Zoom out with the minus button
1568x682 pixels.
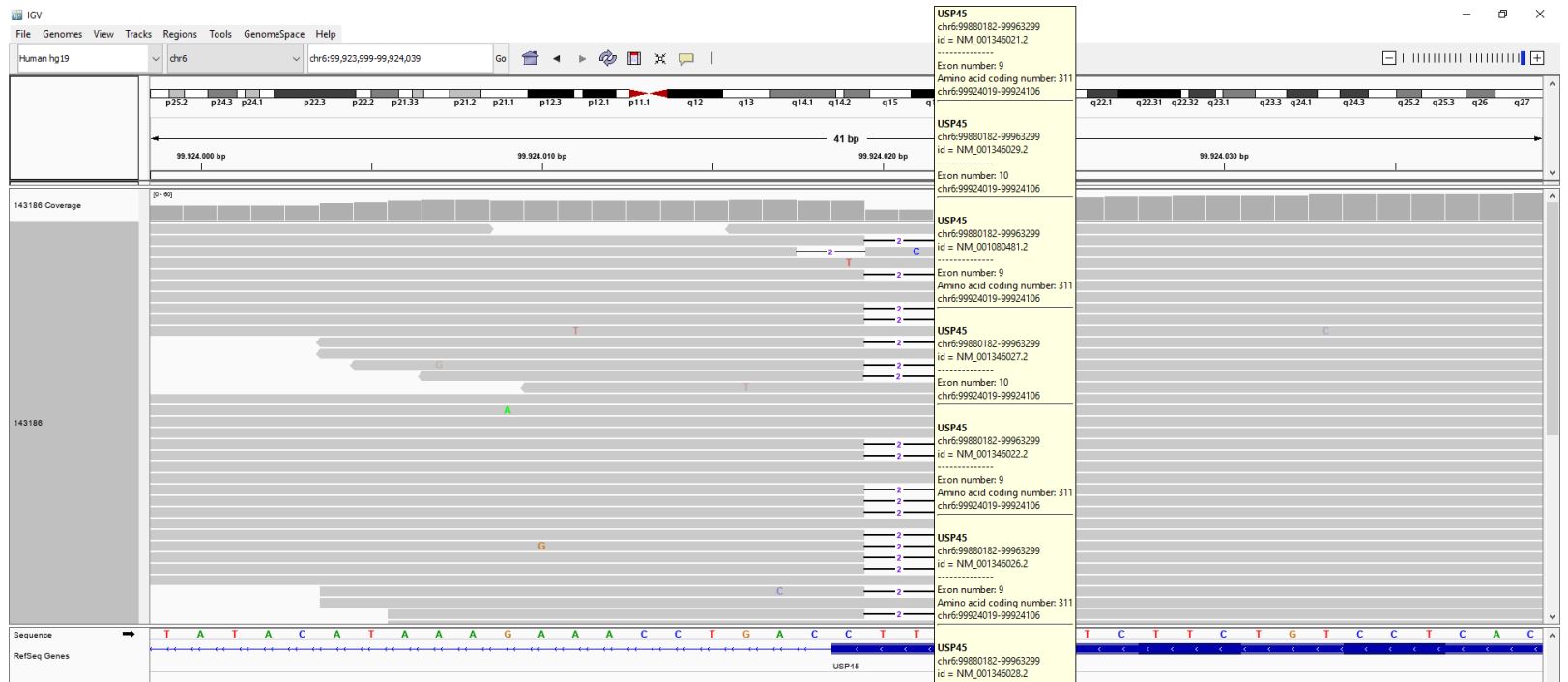coord(1389,58)
